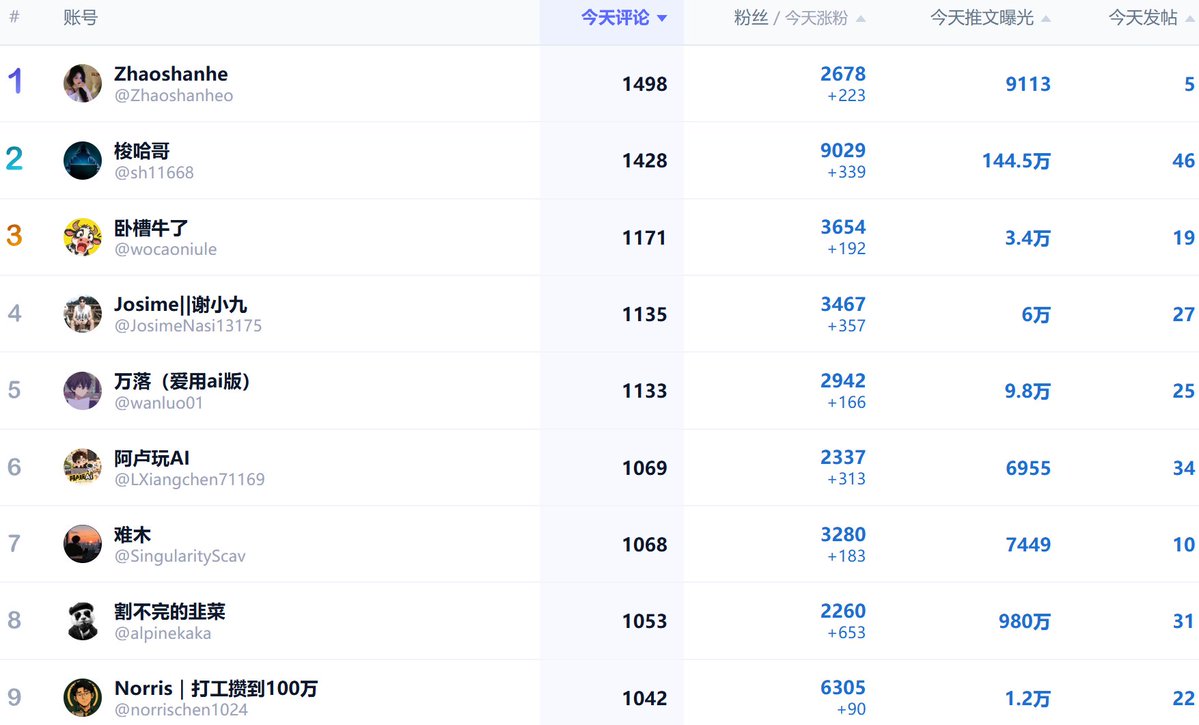This screenshot has width=1199, height=725.
Task: Click the comment count 1498
Action: (x=645, y=84)
